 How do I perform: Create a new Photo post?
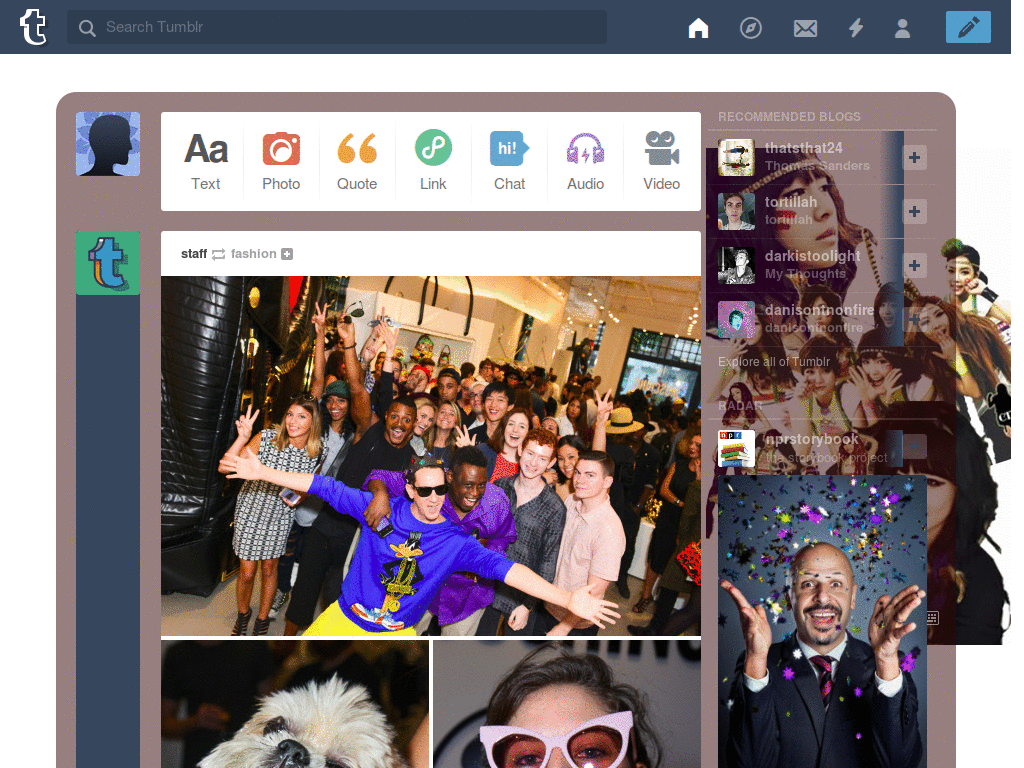[x=281, y=161]
